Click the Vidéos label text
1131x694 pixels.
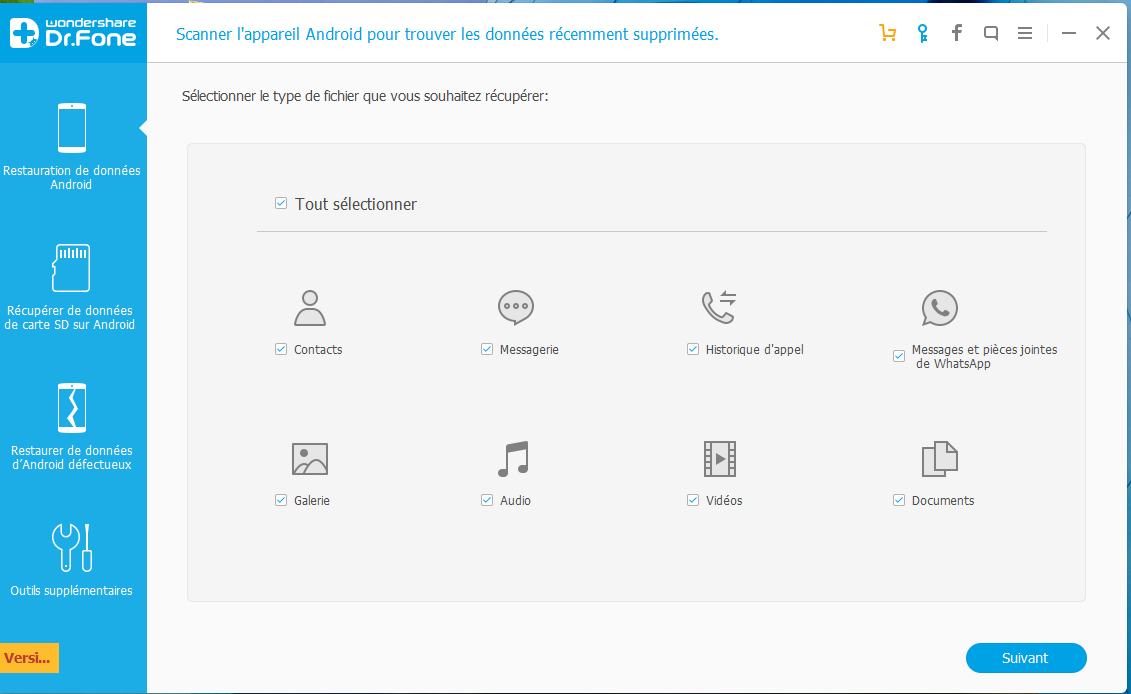[x=724, y=500]
